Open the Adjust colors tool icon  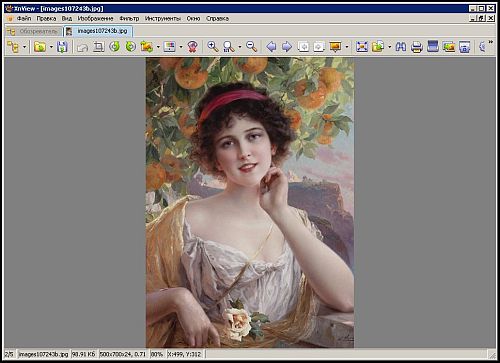pos(169,47)
